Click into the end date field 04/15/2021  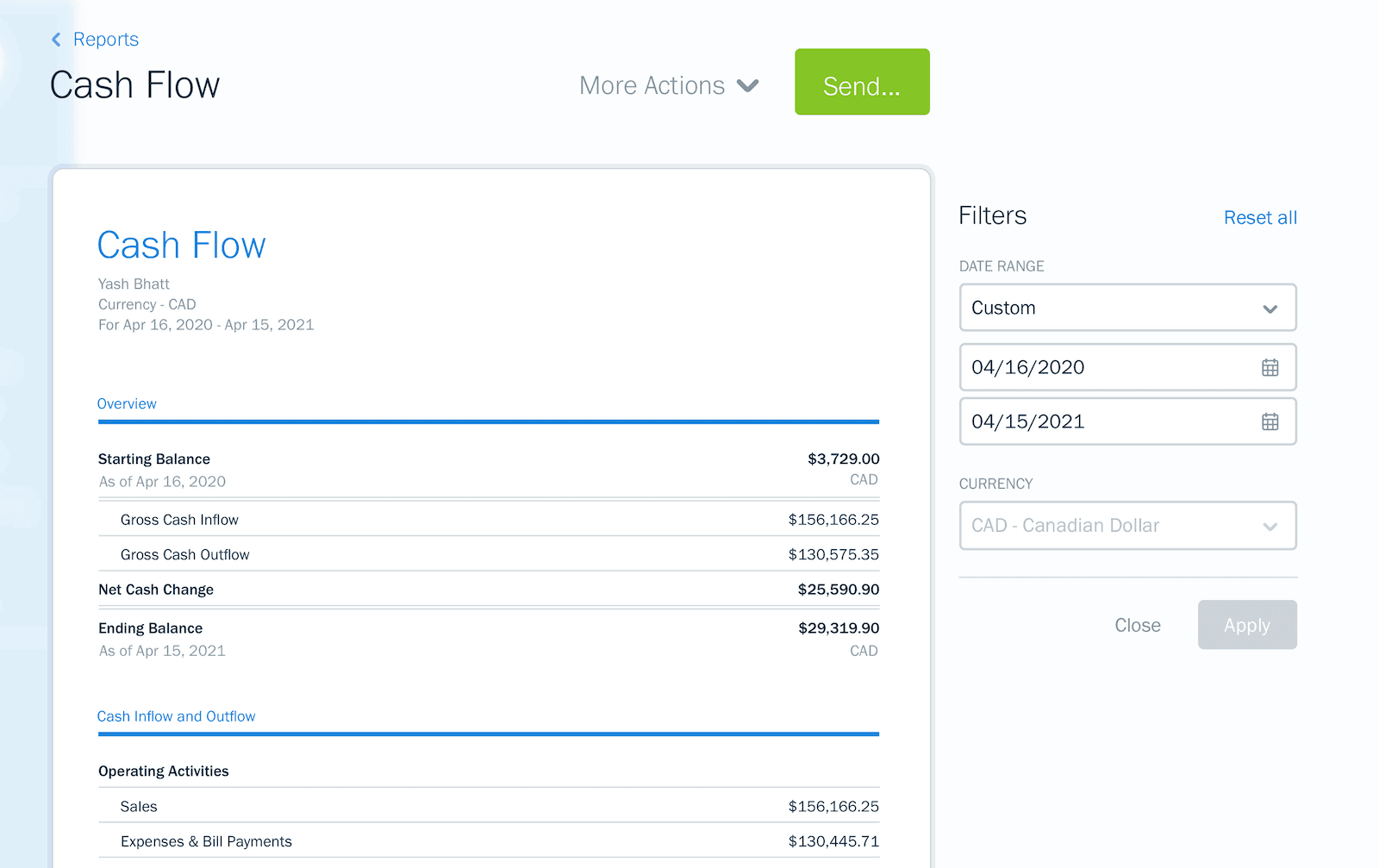(1103, 422)
